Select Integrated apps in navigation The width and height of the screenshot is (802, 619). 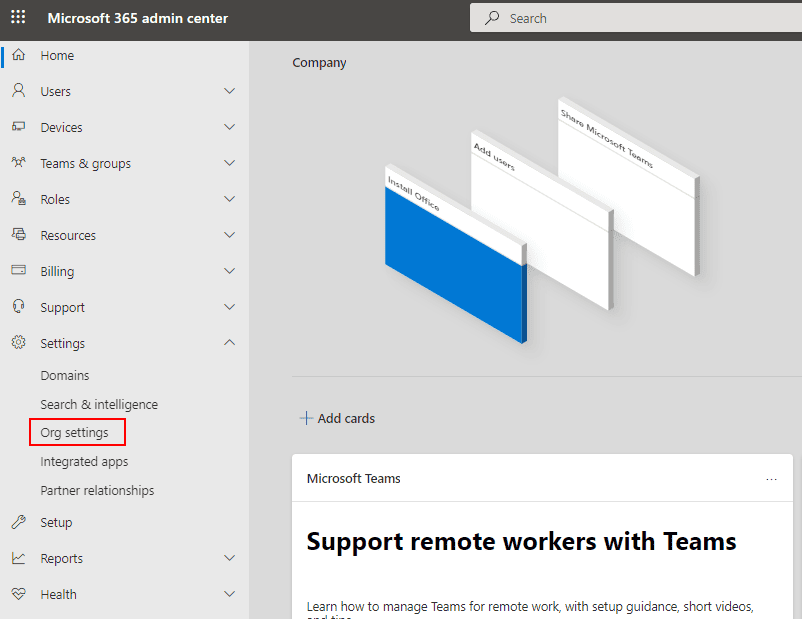click(84, 462)
